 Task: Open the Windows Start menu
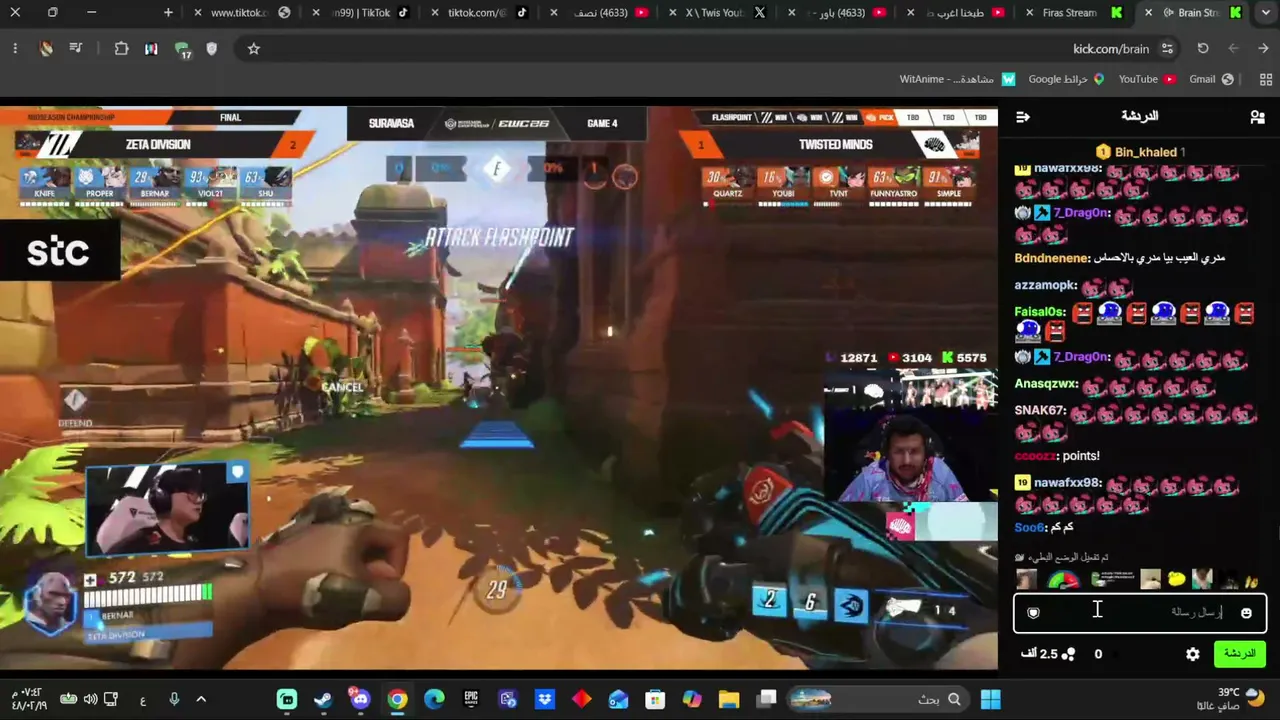coord(991,699)
